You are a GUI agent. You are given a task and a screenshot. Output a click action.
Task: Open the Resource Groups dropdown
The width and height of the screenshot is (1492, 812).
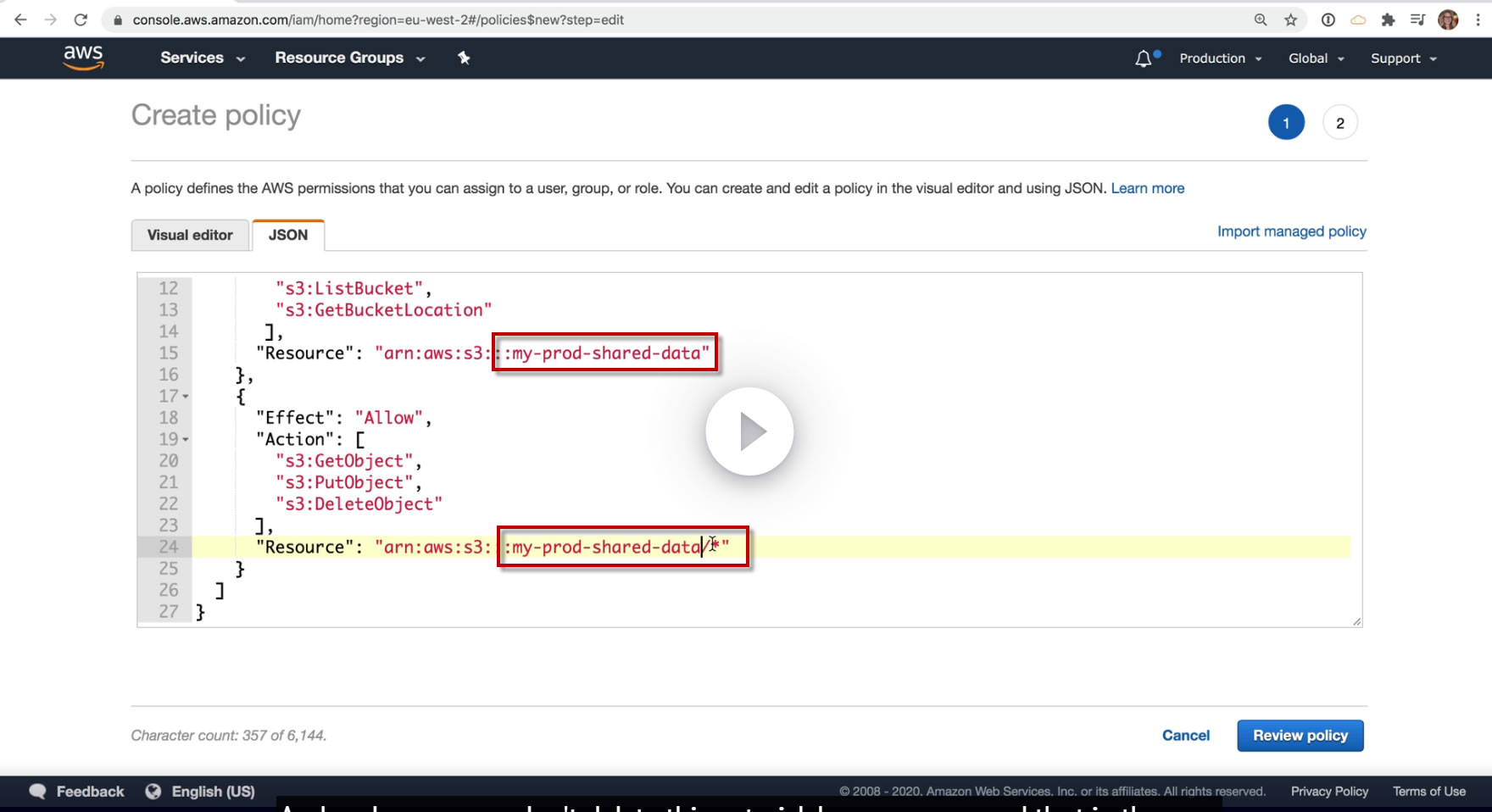pos(349,58)
